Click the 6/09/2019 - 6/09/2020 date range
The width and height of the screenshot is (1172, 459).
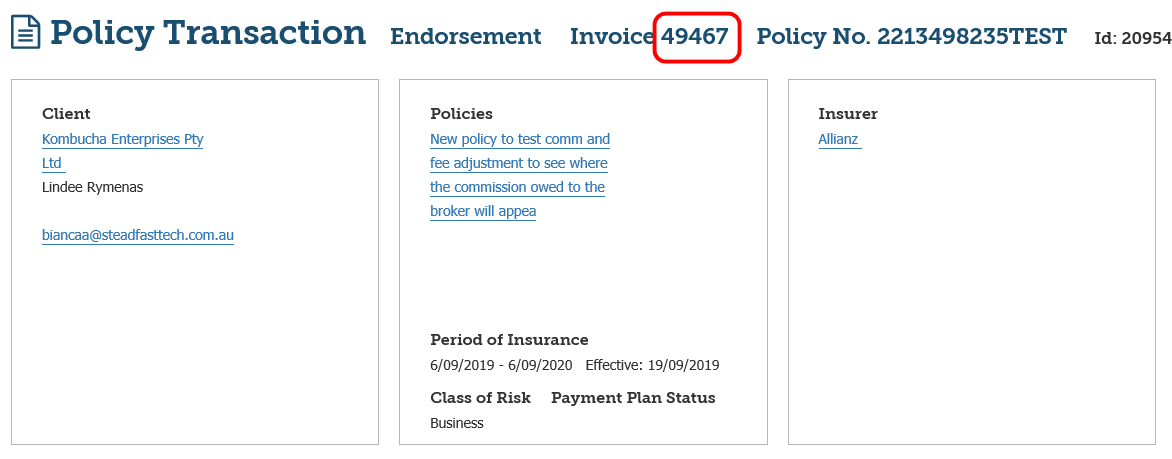501,365
